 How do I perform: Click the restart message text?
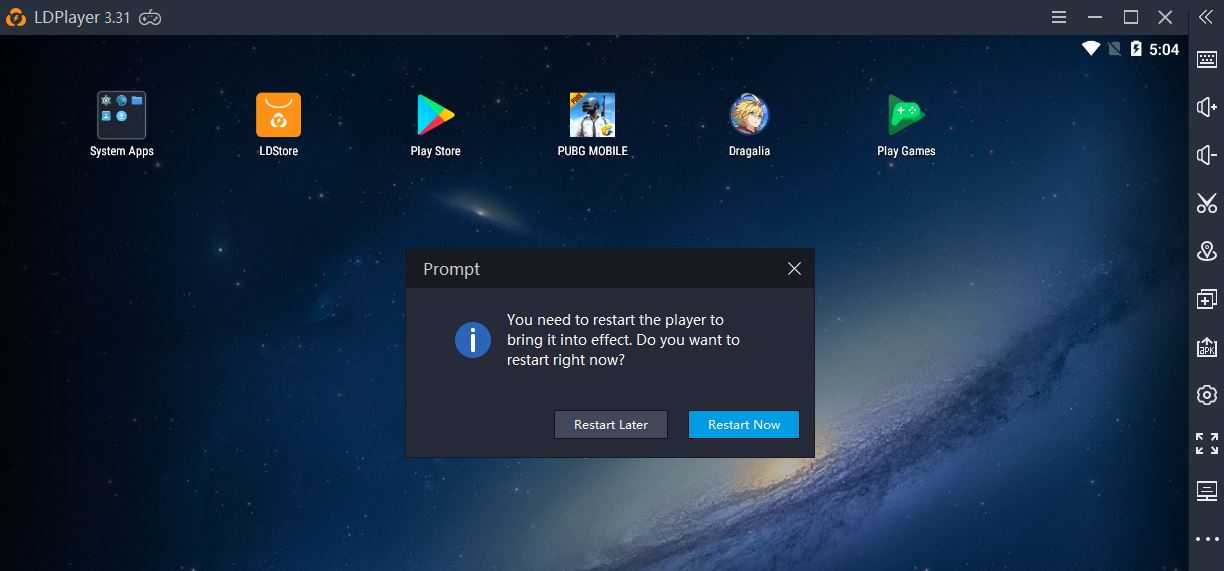click(623, 340)
